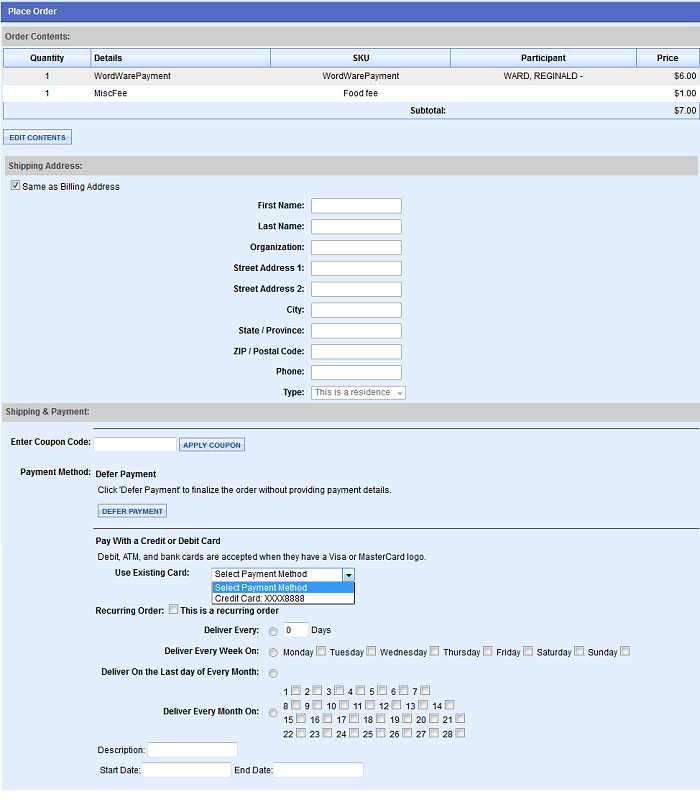Click the Organization field

point(356,248)
